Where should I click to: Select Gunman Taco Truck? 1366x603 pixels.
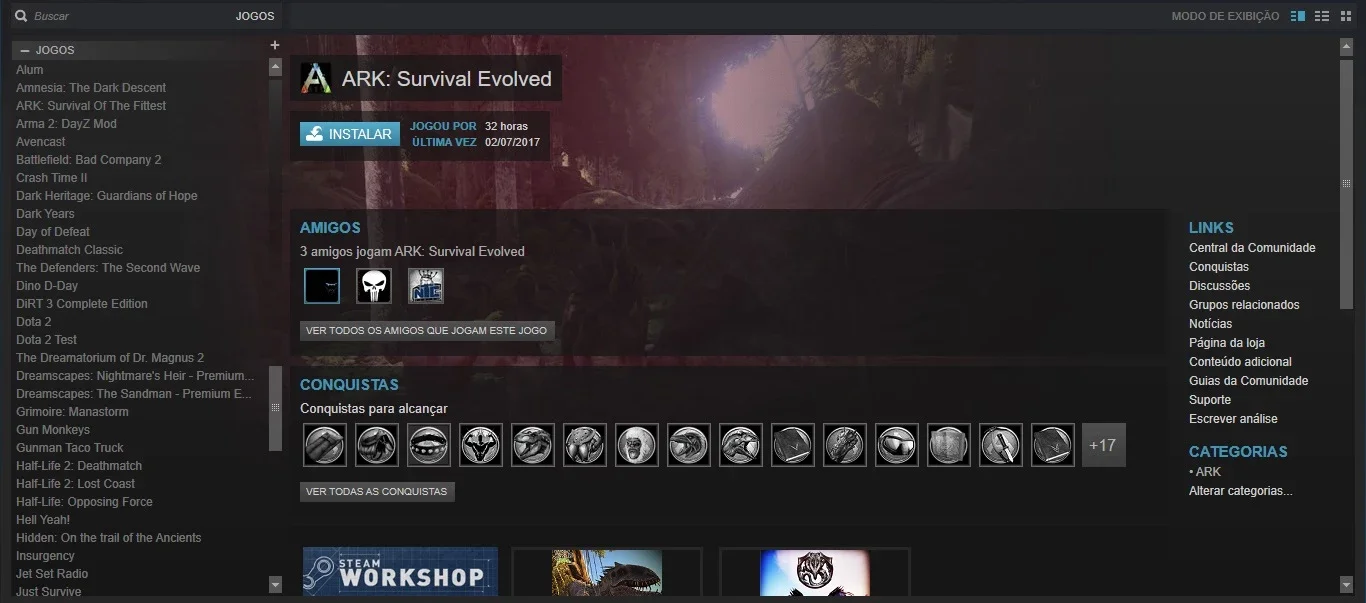pyautogui.click(x=70, y=448)
